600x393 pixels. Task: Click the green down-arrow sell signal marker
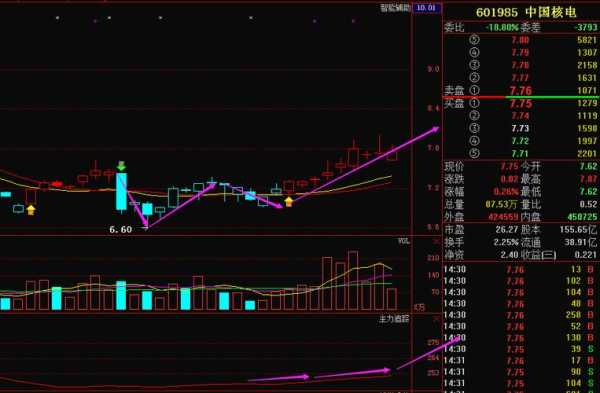click(x=121, y=166)
